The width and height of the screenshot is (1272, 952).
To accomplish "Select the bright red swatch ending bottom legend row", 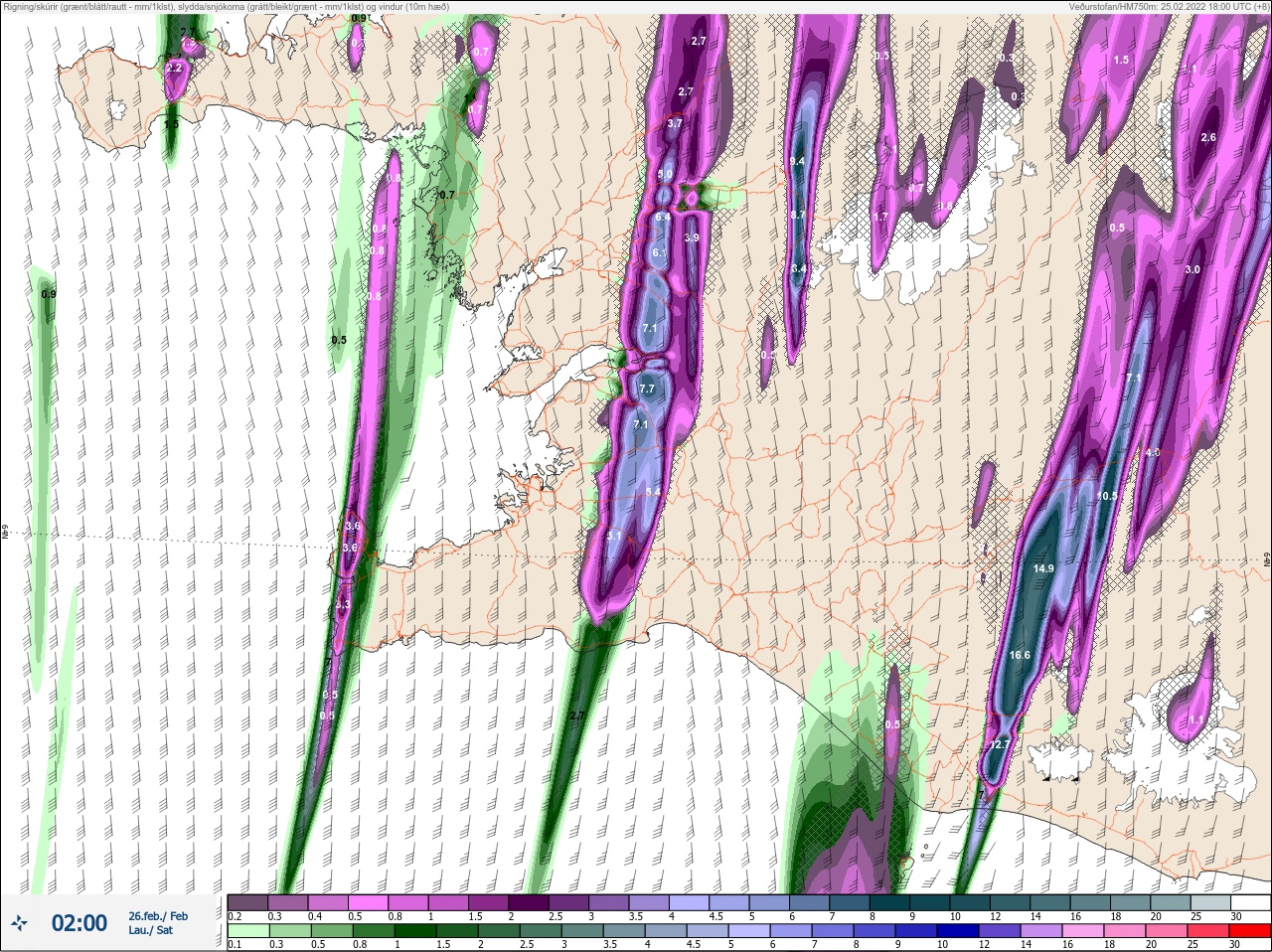I will point(1249,930).
